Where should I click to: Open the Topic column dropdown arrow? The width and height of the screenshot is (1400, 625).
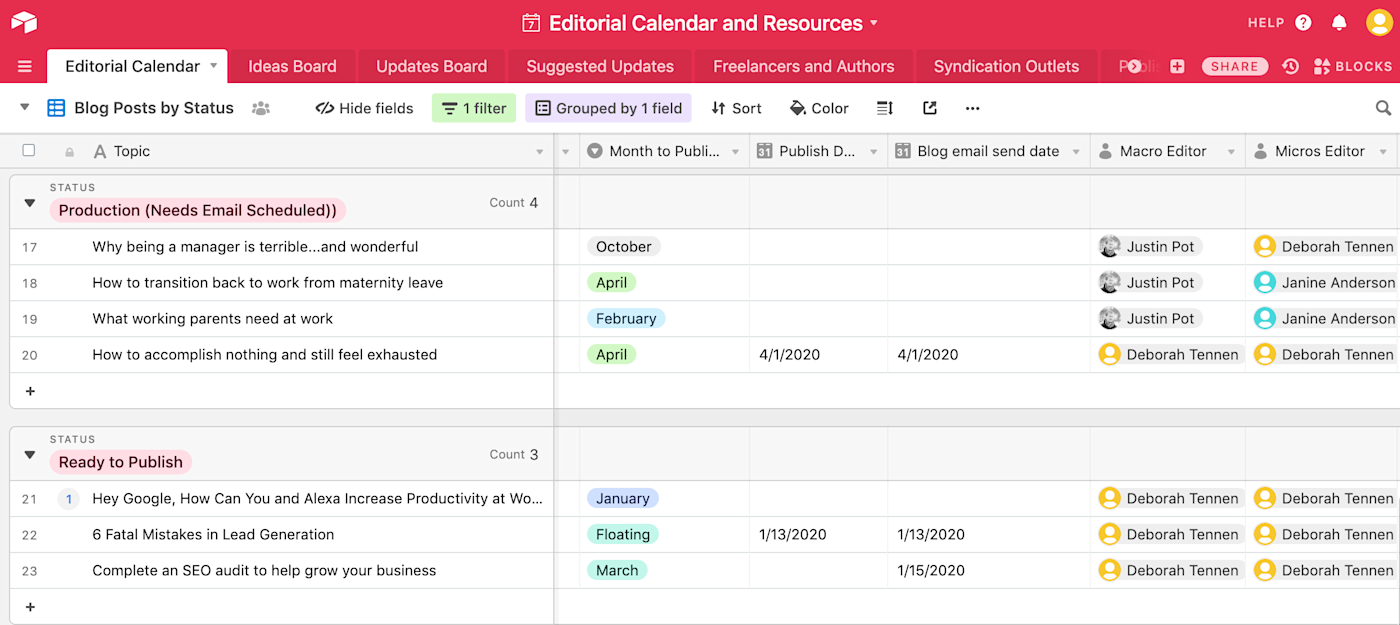pos(540,152)
